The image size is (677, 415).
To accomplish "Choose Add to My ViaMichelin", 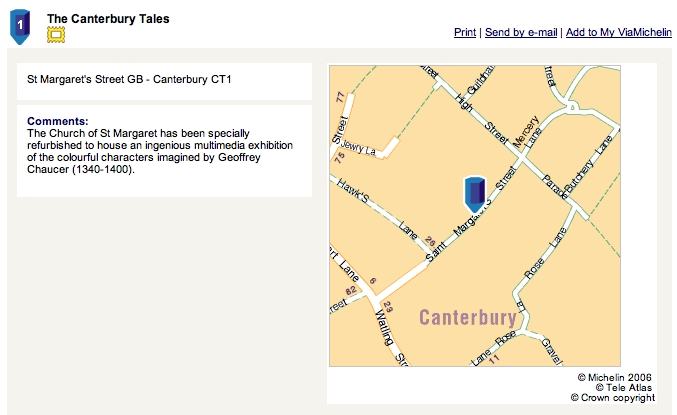I will (619, 32).
